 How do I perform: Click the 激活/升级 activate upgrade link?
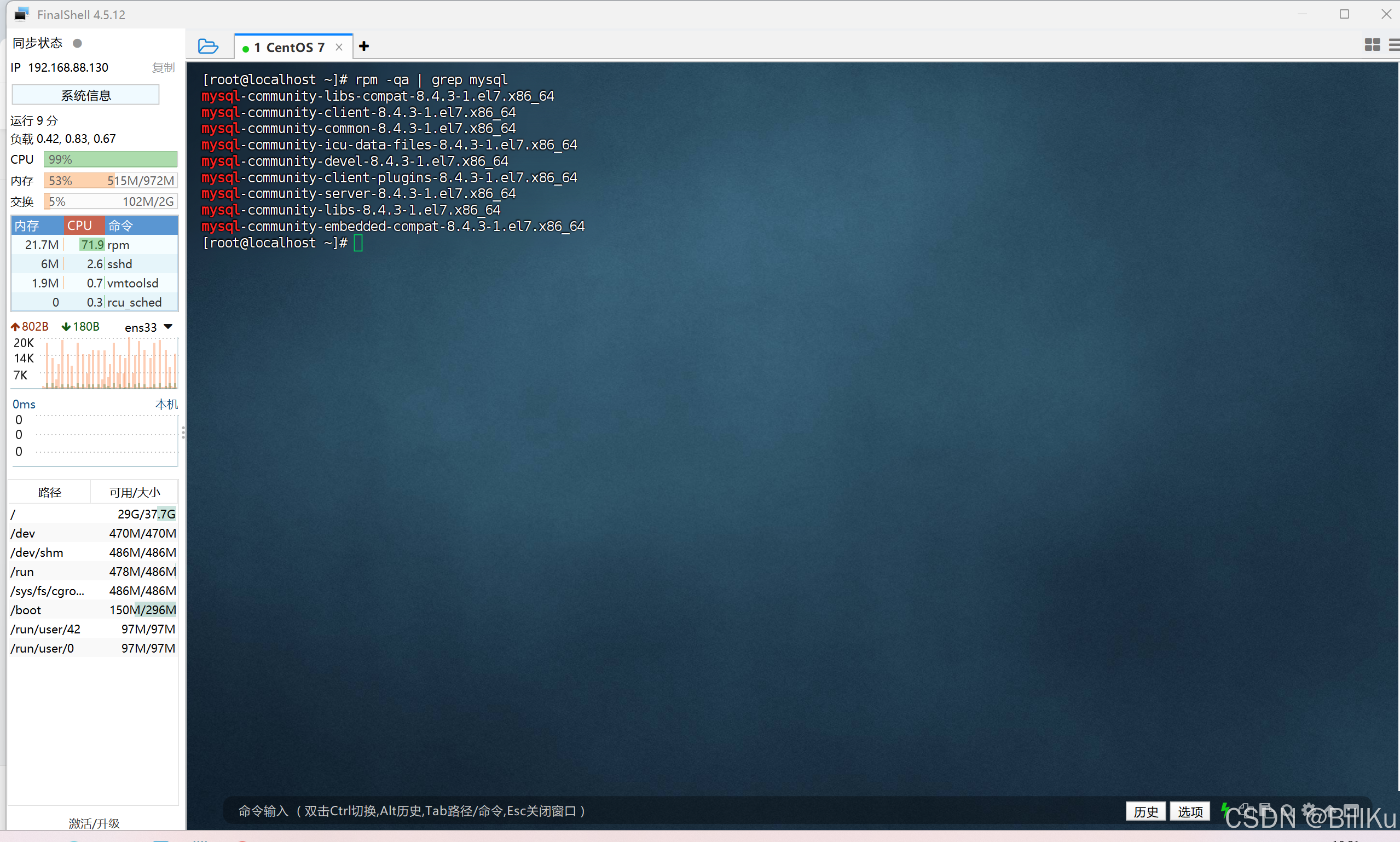(94, 823)
